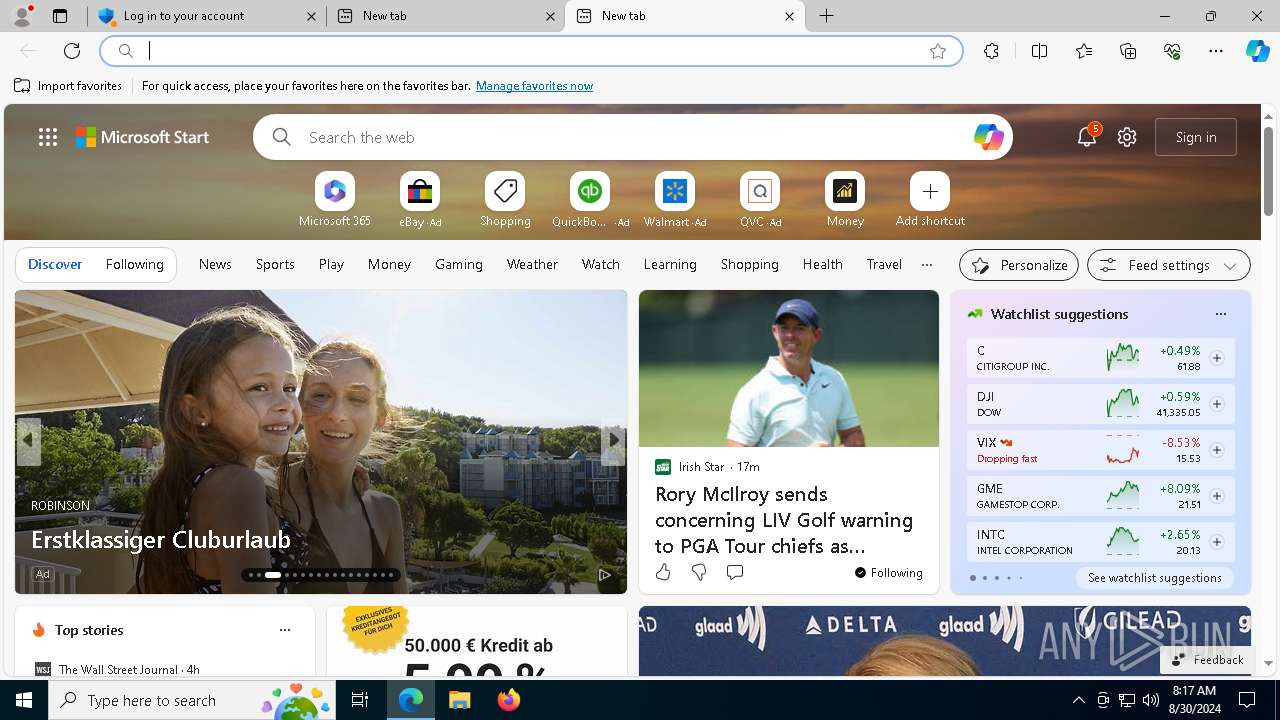This screenshot has width=1280, height=720.
Task: Click See watchlist suggestions
Action: pos(1155,578)
